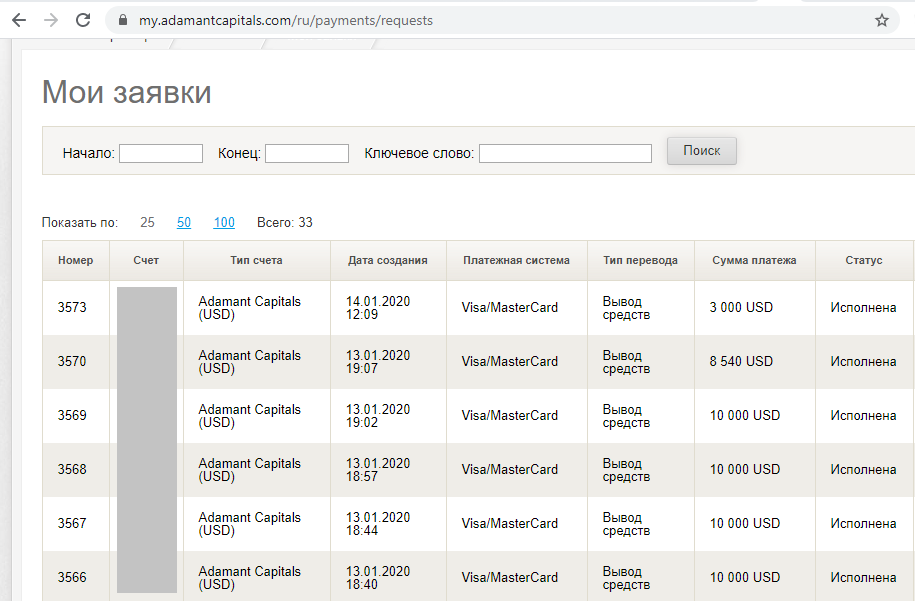The image size is (915, 601).
Task: Click 10 000 USD in row 3568
Action: (745, 470)
